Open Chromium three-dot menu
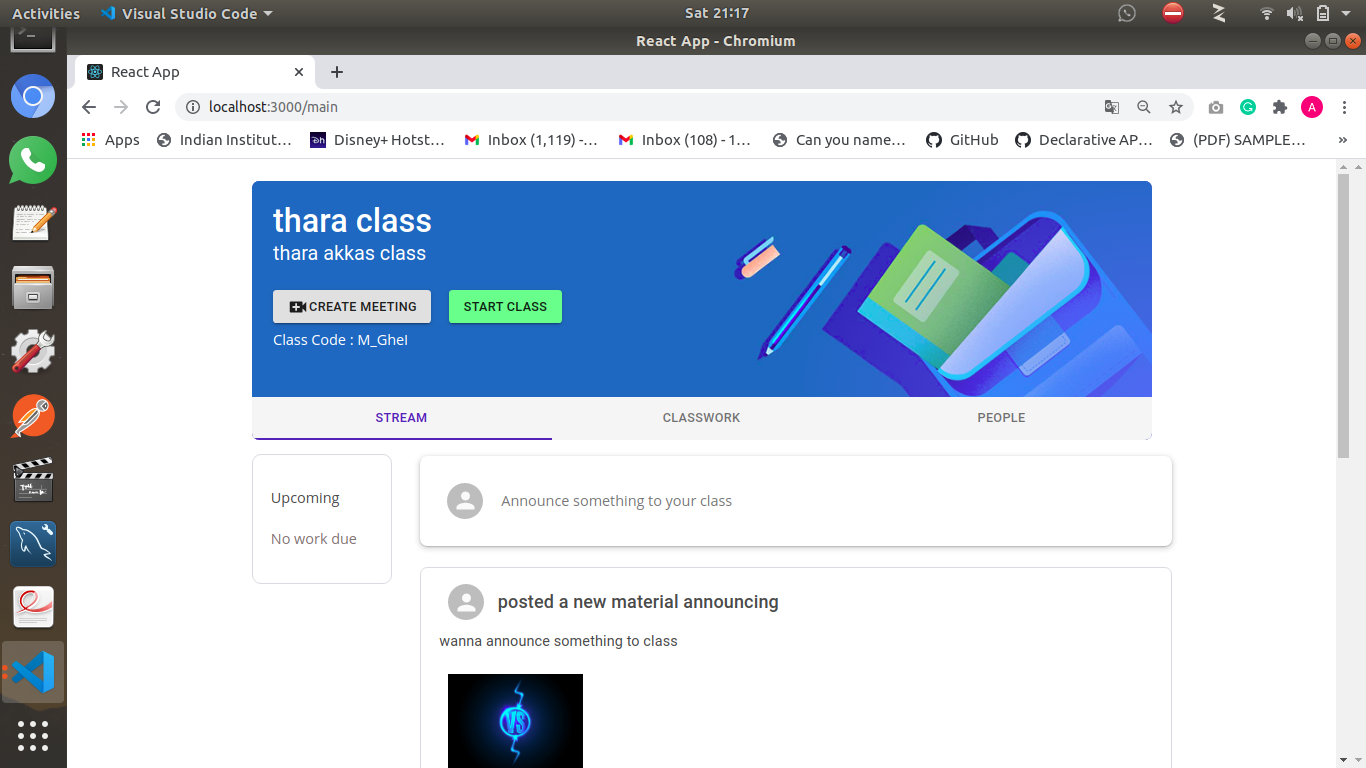 [1344, 107]
